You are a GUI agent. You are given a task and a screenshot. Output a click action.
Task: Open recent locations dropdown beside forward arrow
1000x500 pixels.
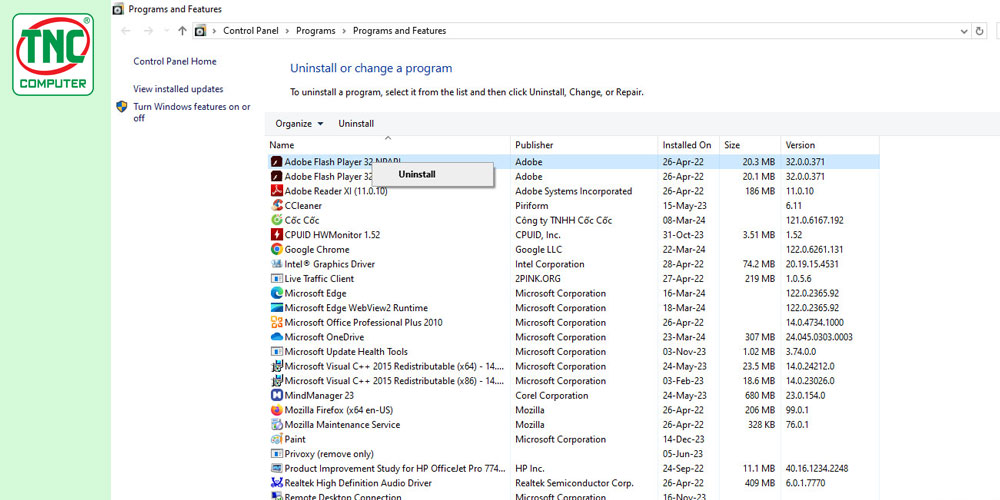tap(166, 31)
